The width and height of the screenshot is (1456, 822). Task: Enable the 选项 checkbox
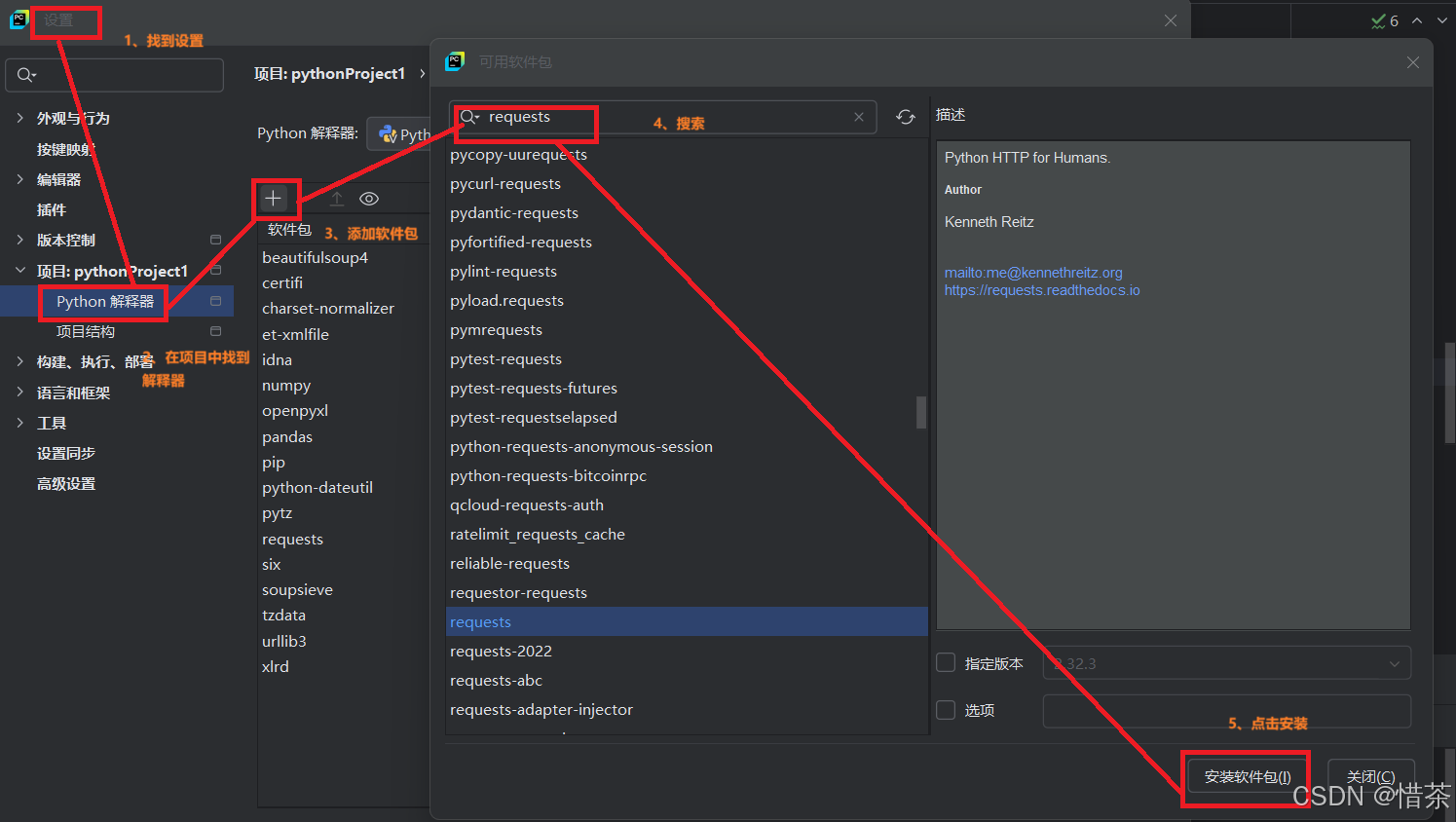click(946, 710)
